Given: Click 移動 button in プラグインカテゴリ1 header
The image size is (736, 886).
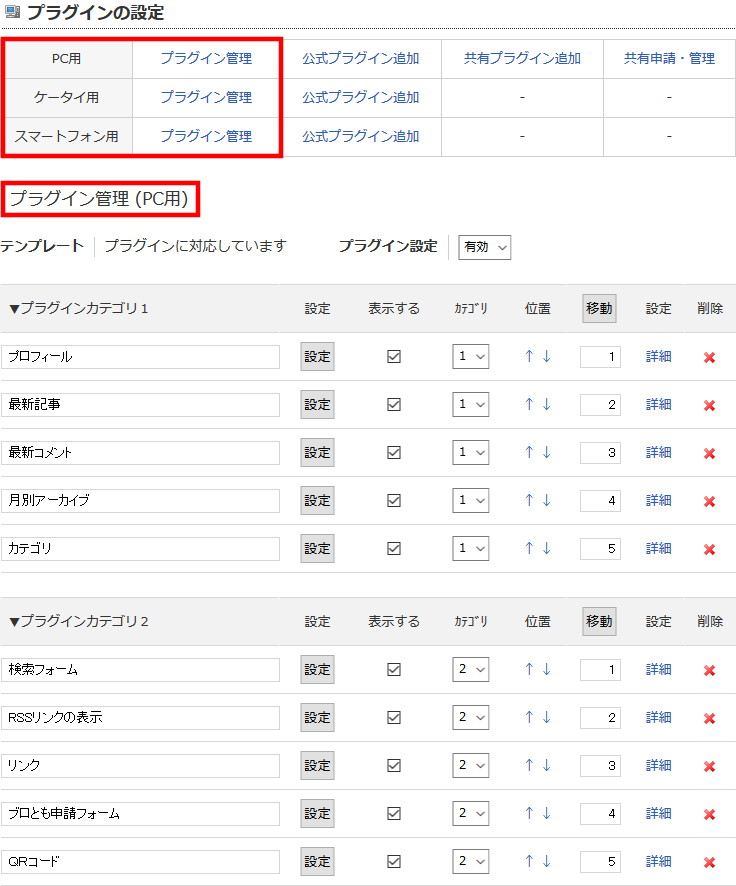Looking at the screenshot, I should (599, 309).
